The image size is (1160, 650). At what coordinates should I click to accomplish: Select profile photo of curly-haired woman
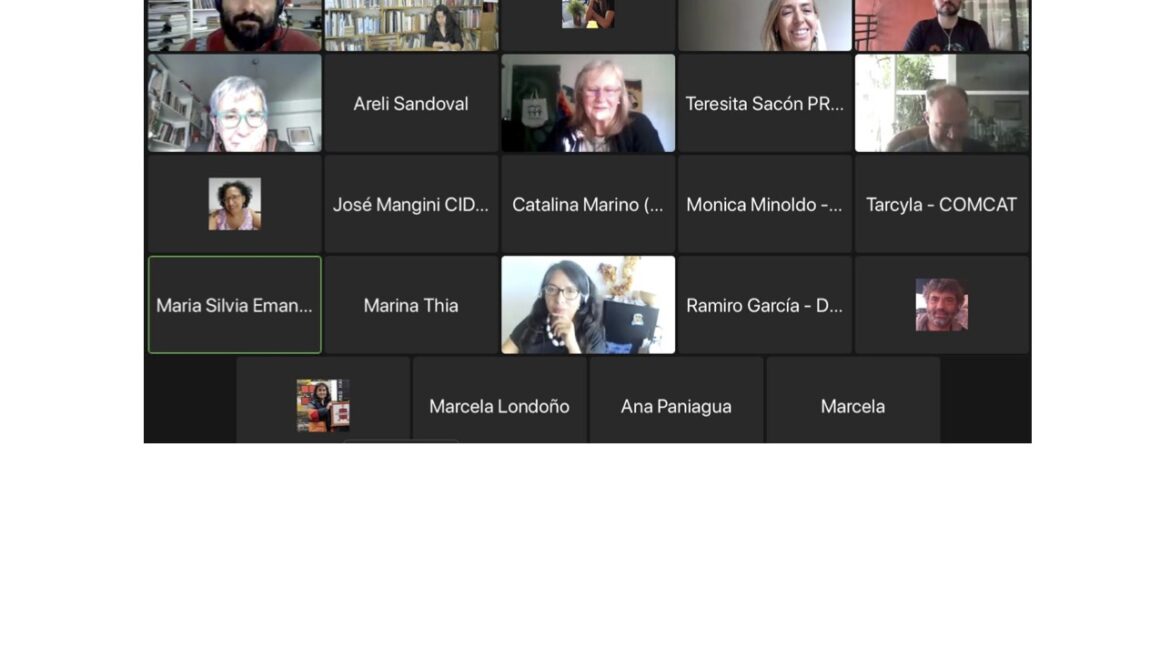(x=235, y=204)
